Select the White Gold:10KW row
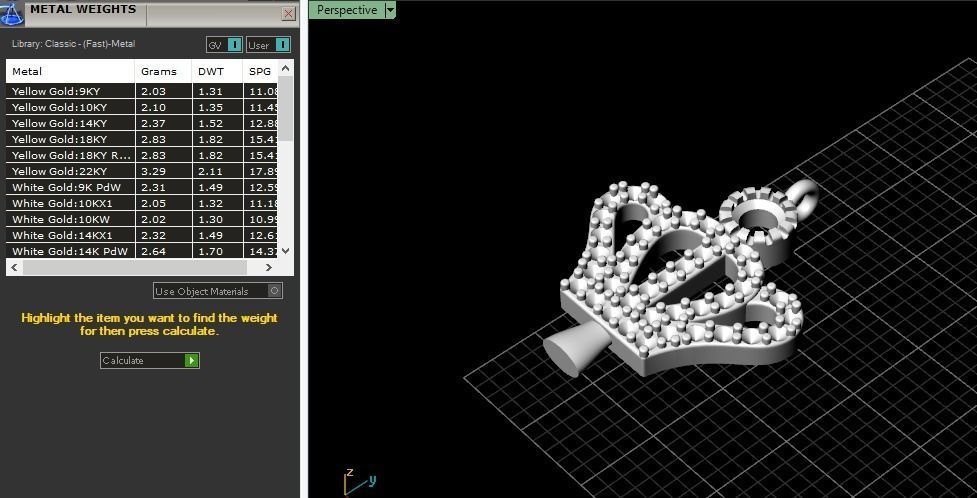Screen dimensions: 977x498 142,219
